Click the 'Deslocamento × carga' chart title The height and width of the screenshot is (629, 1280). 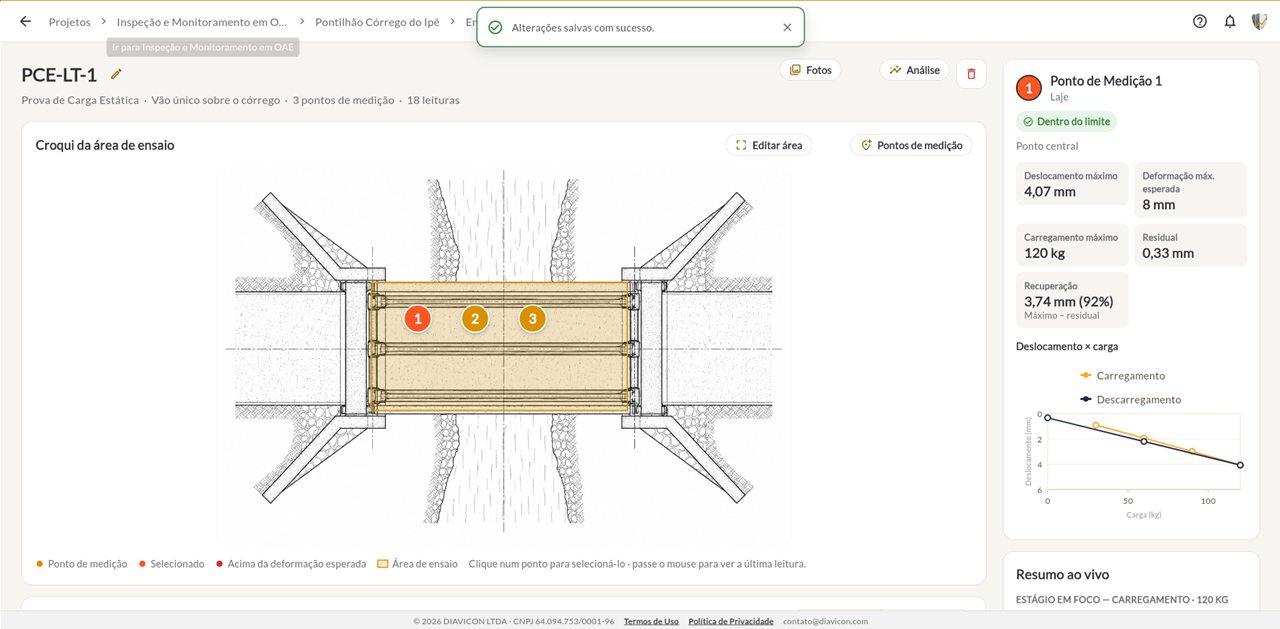pyautogui.click(x=1067, y=347)
